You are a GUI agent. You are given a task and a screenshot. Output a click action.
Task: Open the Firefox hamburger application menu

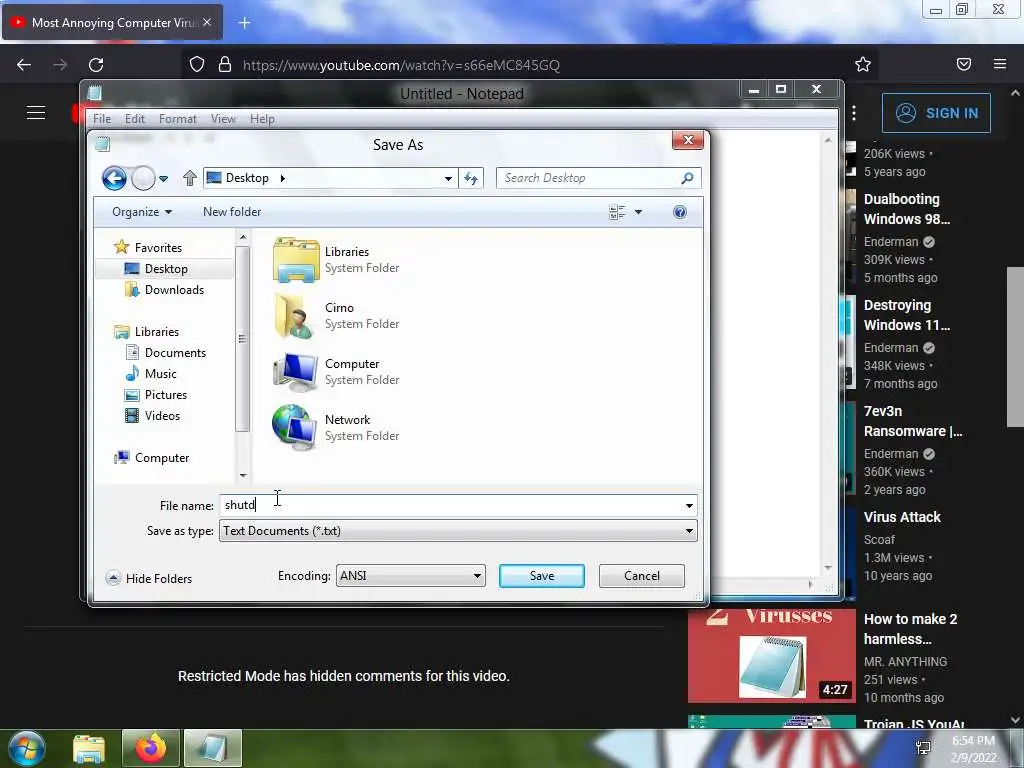pos(1000,64)
